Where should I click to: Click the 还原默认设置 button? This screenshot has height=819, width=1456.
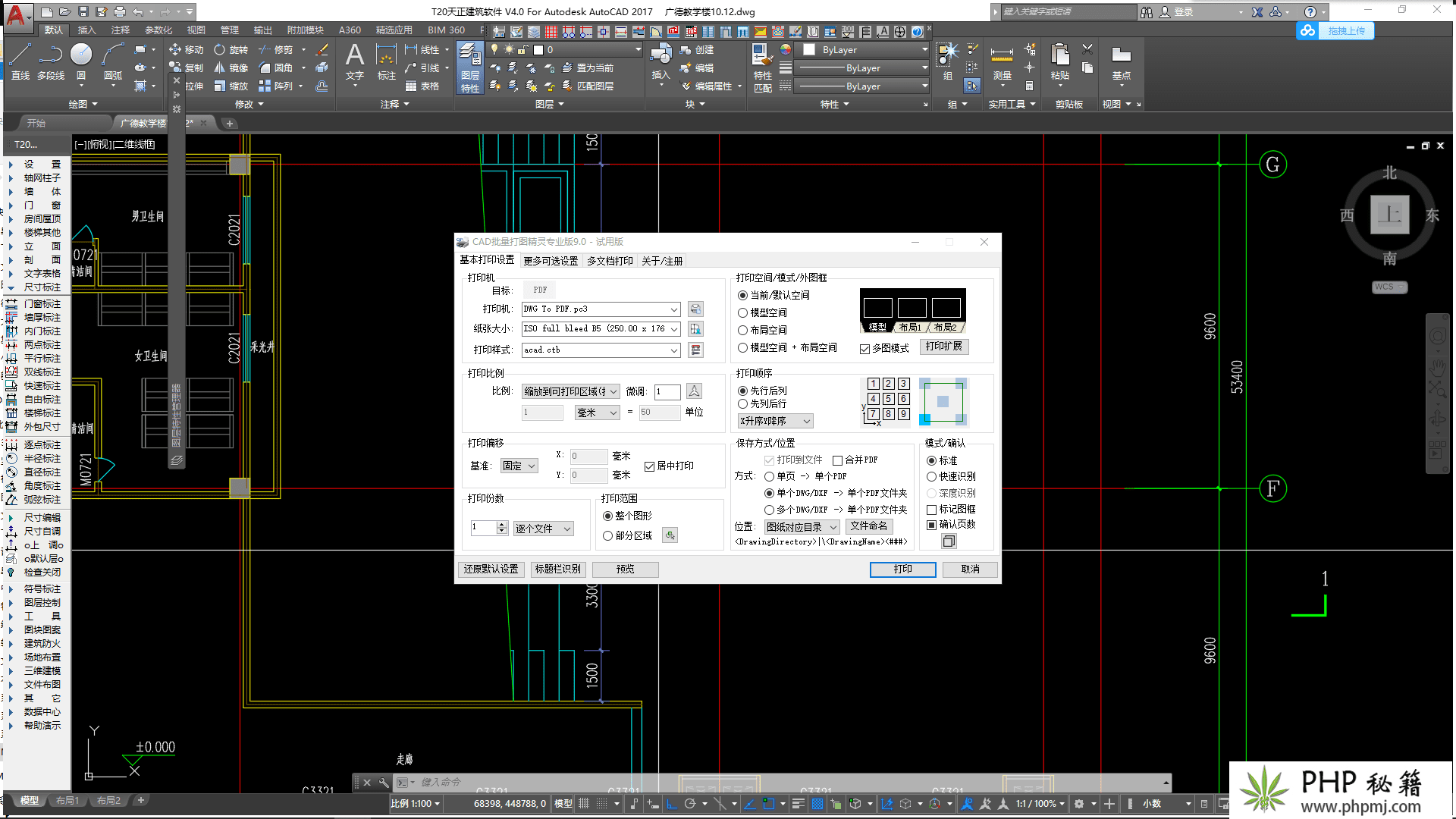pos(491,569)
